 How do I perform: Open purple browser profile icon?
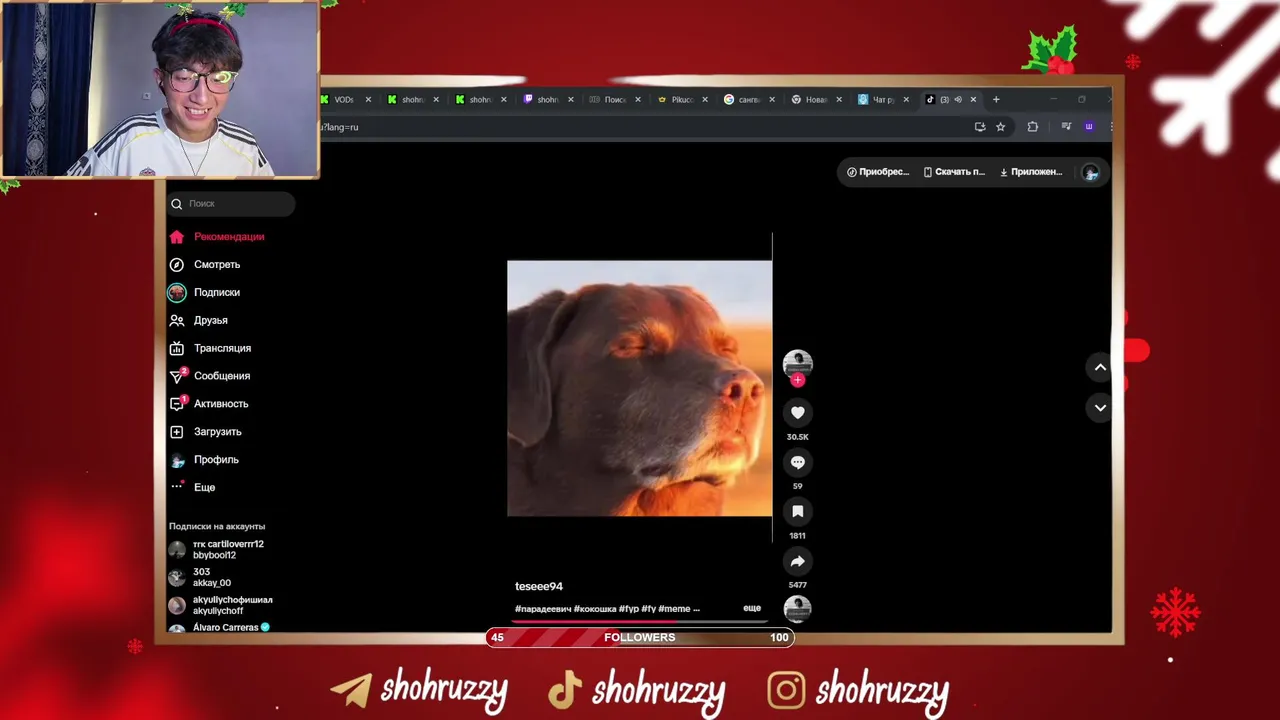pos(1089,127)
